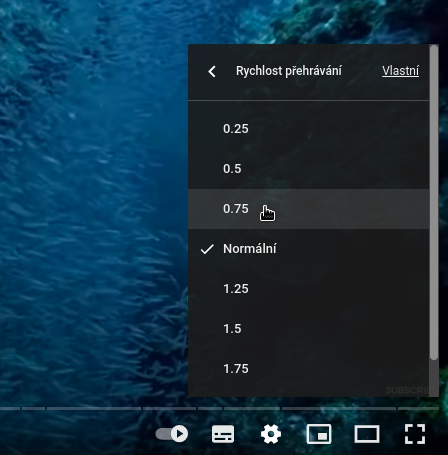Image resolution: width=448 pixels, height=455 pixels.
Task: Toggle the autoplay switch
Action: 172,434
